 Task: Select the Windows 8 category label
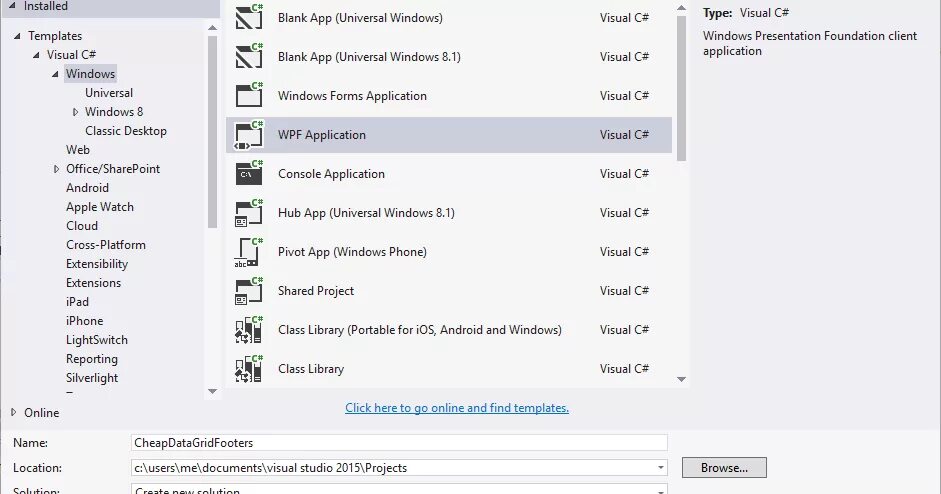click(114, 112)
